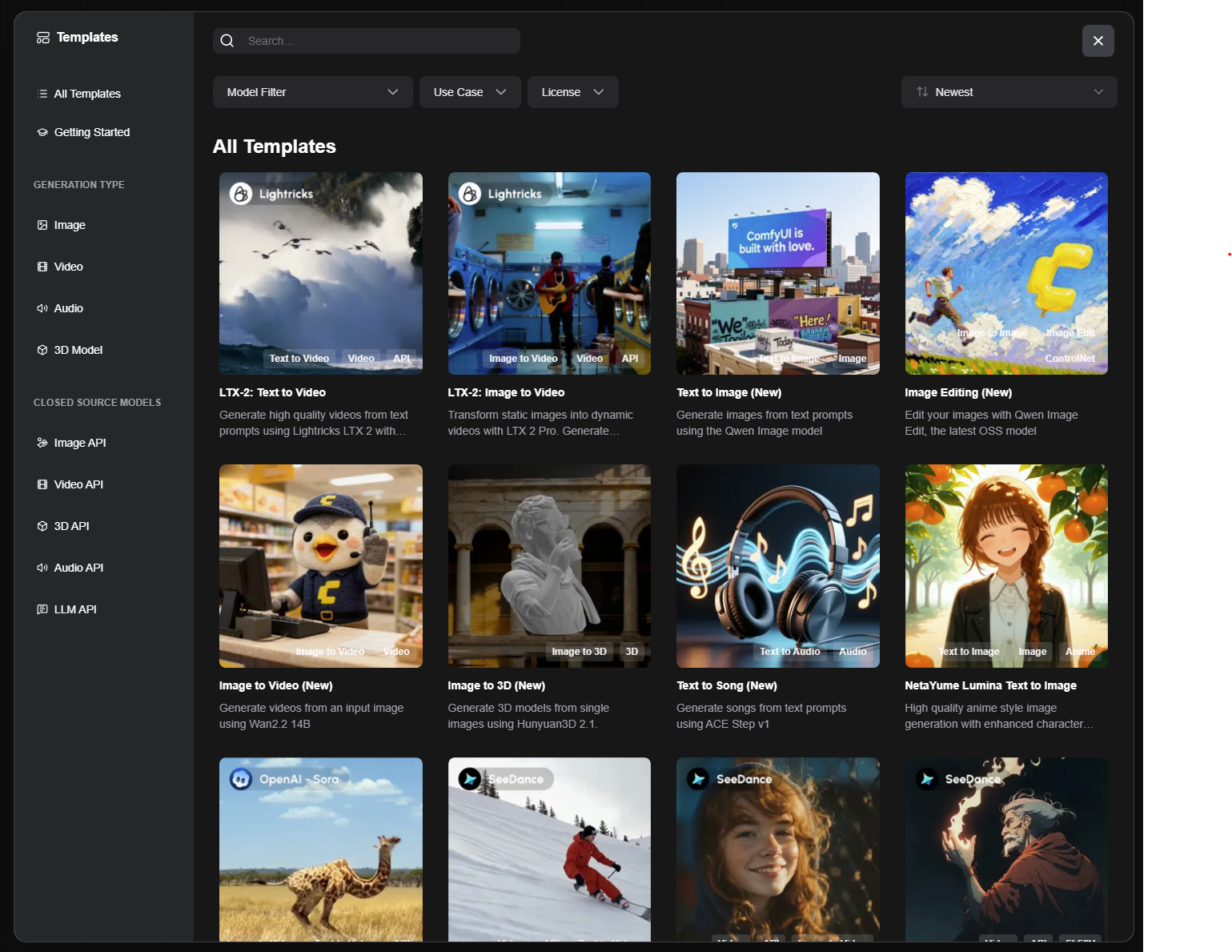Image resolution: width=1232 pixels, height=952 pixels.
Task: Select the Video category icon
Action: click(42, 267)
